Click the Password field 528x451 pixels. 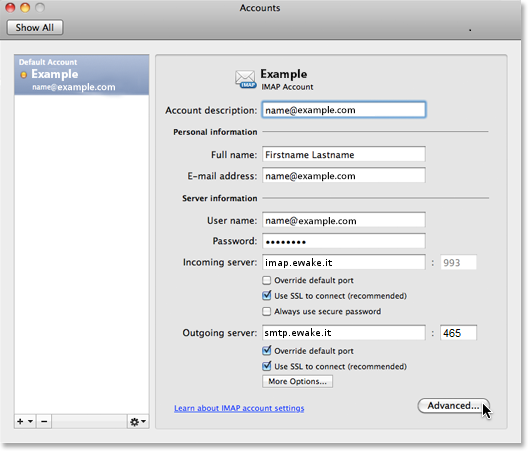(344, 241)
